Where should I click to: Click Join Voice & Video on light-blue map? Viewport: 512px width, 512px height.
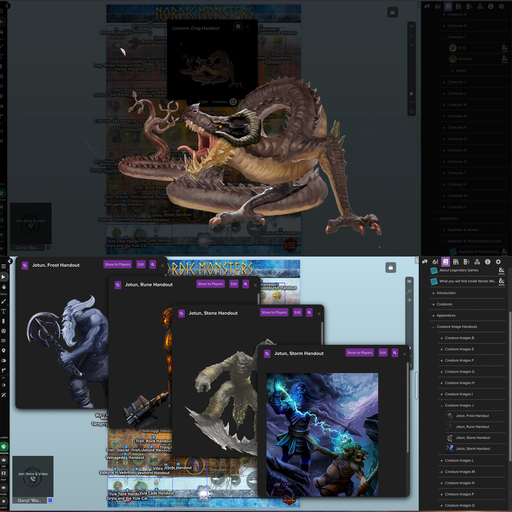tap(33, 474)
